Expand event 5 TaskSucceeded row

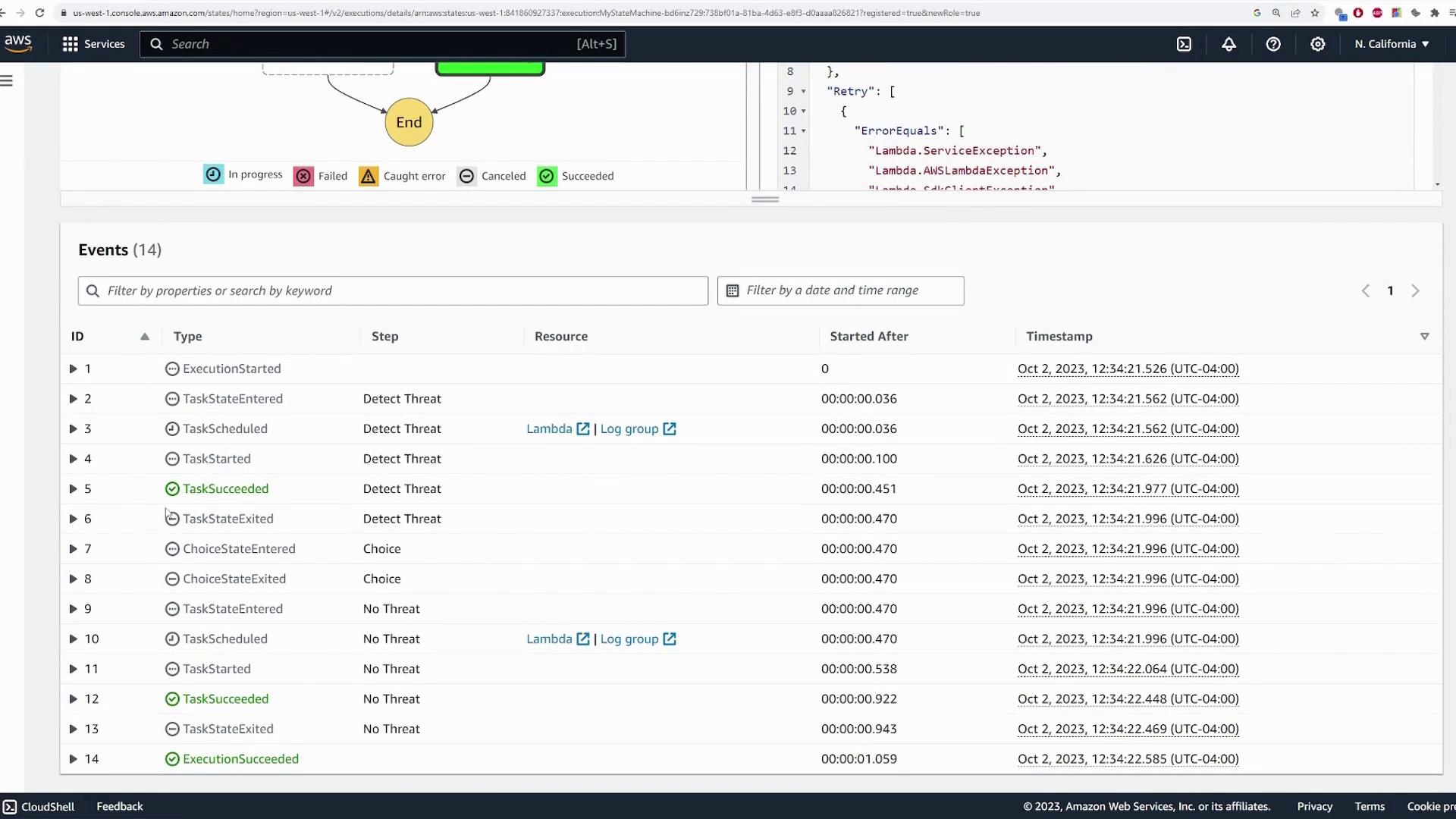(73, 489)
